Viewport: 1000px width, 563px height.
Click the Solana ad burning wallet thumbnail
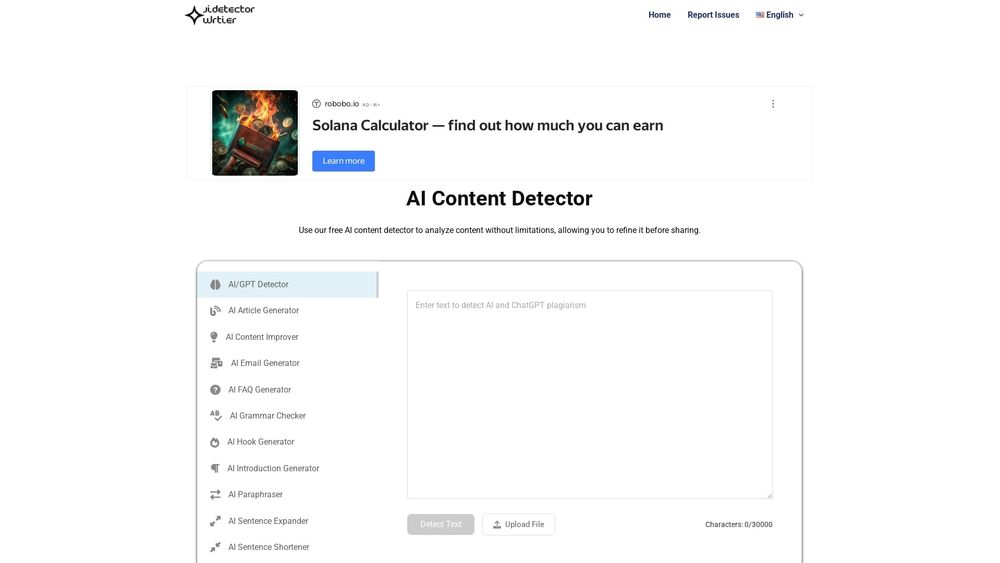click(x=254, y=133)
